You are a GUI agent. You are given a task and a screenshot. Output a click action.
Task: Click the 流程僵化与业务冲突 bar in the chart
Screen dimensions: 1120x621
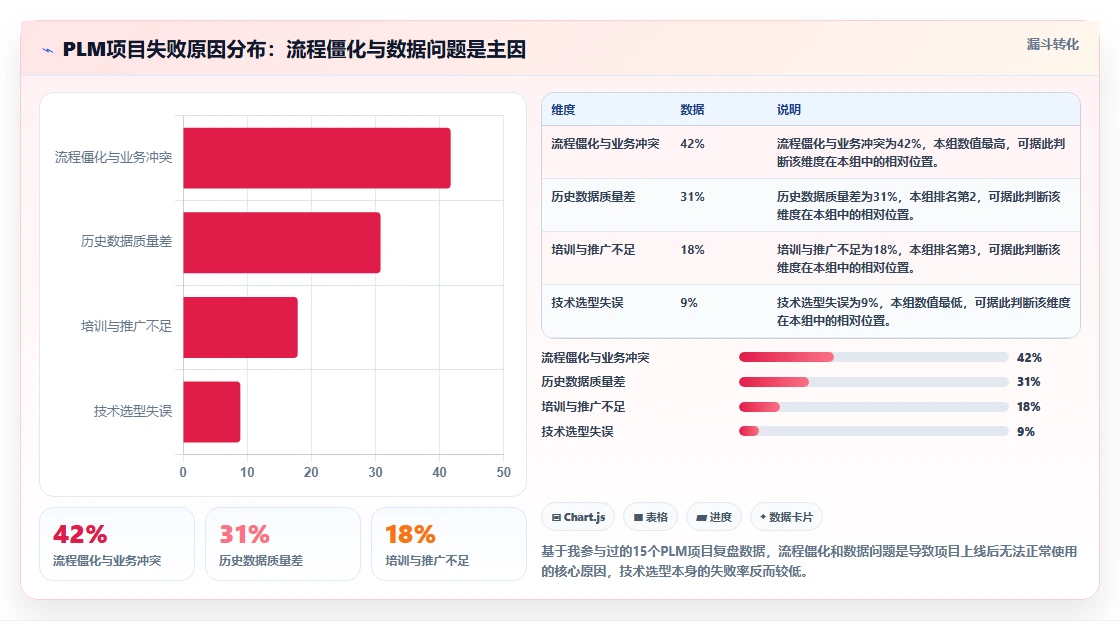click(x=317, y=158)
